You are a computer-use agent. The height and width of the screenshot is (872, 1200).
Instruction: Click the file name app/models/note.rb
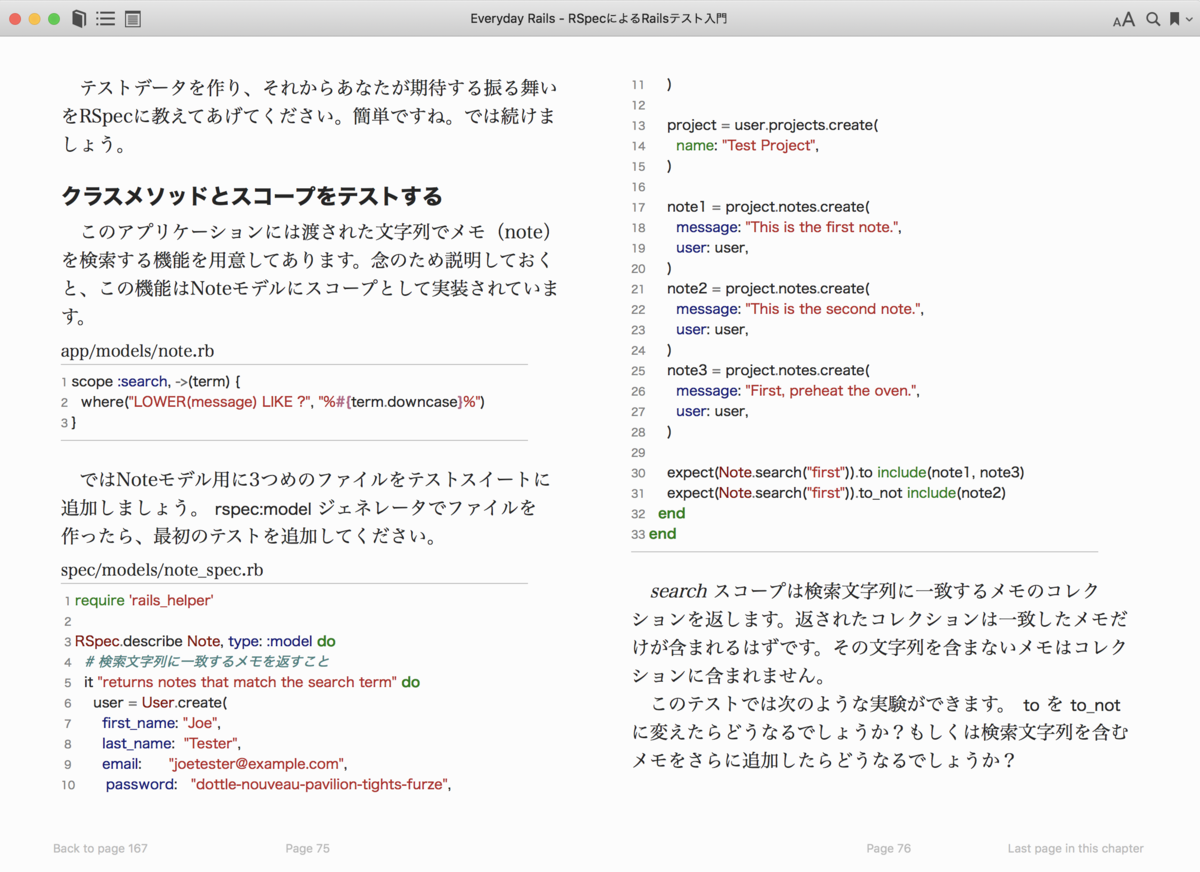pyautogui.click(x=137, y=351)
